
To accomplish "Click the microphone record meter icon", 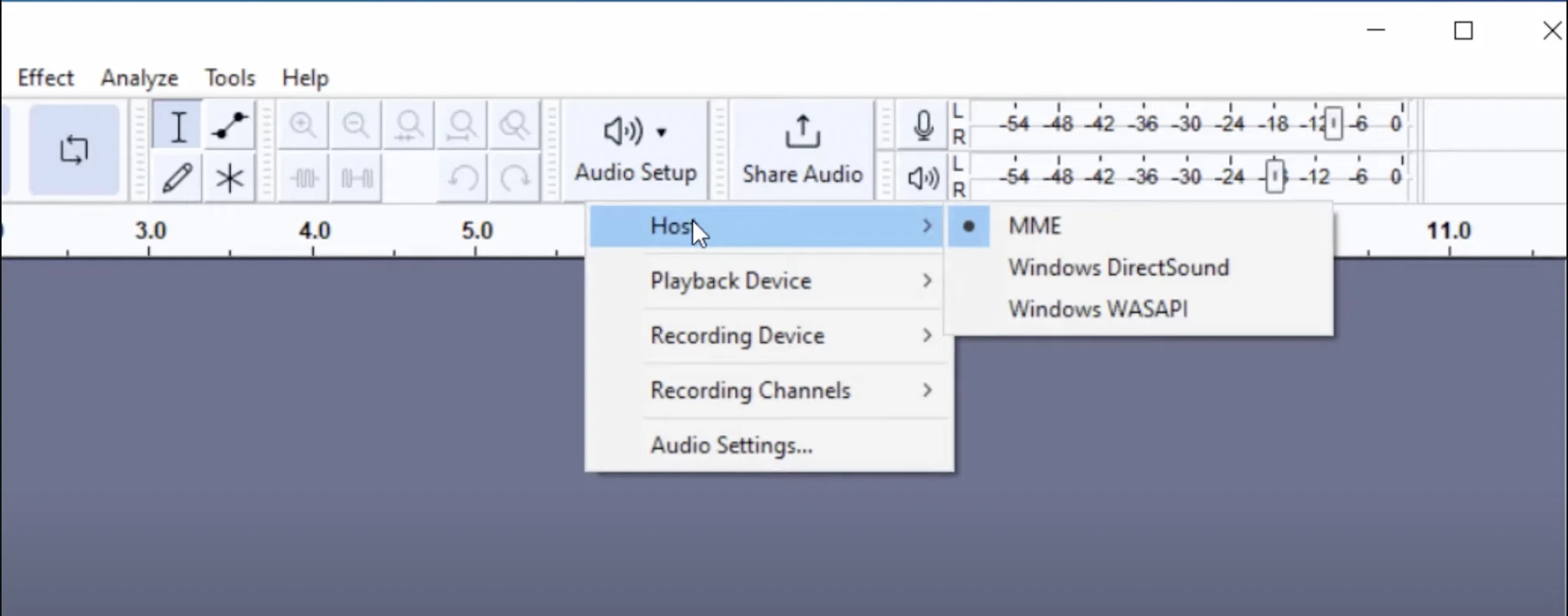I will pos(923,126).
